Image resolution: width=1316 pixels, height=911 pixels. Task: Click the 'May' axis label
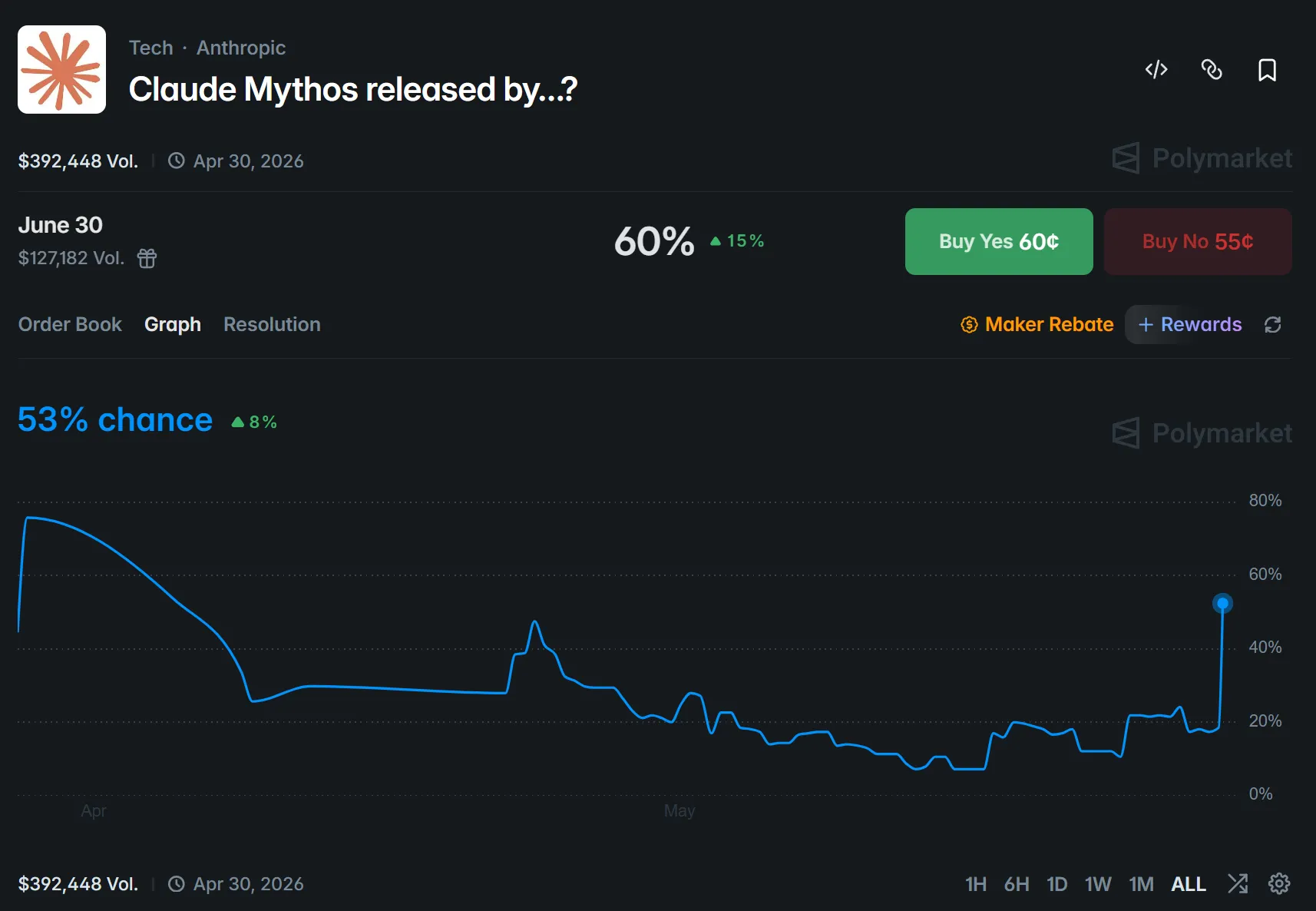[679, 811]
